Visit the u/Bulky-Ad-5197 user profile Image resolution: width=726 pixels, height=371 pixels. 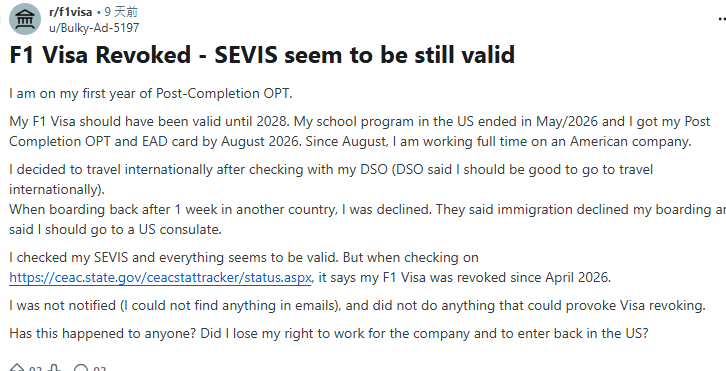[94, 28]
